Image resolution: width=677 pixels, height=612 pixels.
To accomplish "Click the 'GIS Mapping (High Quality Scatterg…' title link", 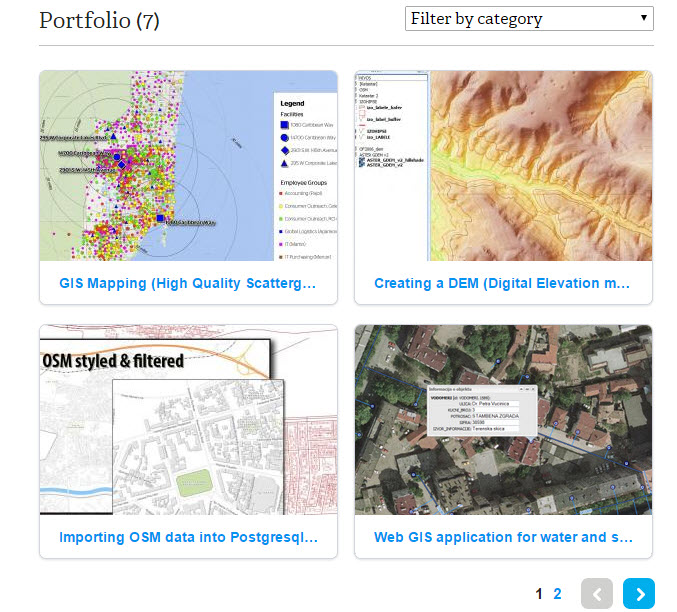I will click(x=188, y=284).
